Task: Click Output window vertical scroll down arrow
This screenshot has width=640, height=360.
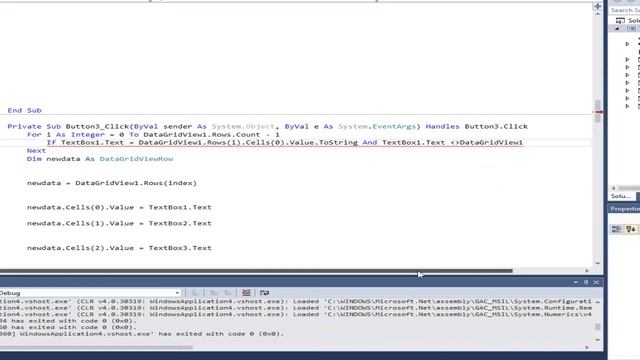Action: click(x=598, y=340)
